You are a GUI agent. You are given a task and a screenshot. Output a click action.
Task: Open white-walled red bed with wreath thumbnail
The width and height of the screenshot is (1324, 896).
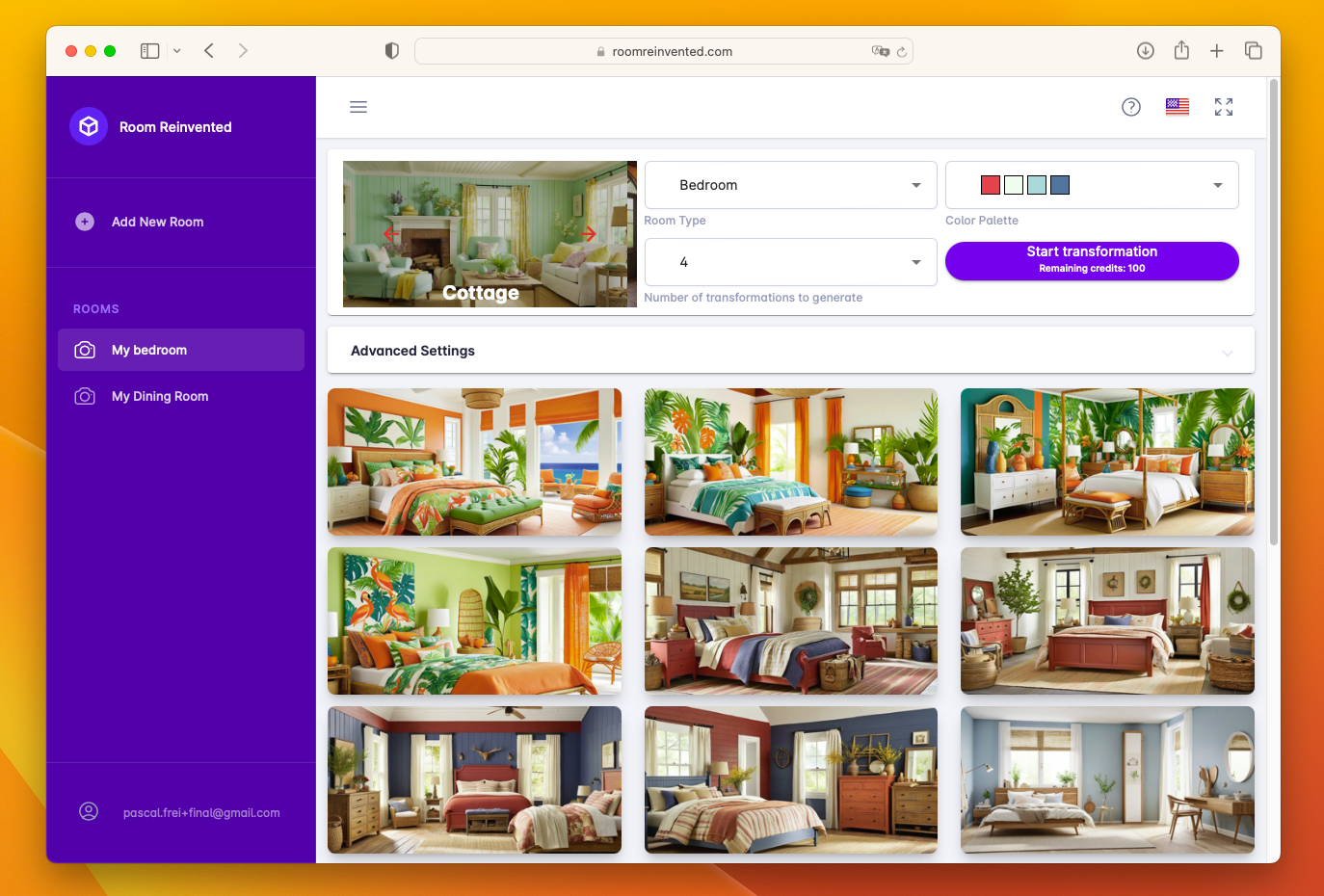pos(1107,621)
